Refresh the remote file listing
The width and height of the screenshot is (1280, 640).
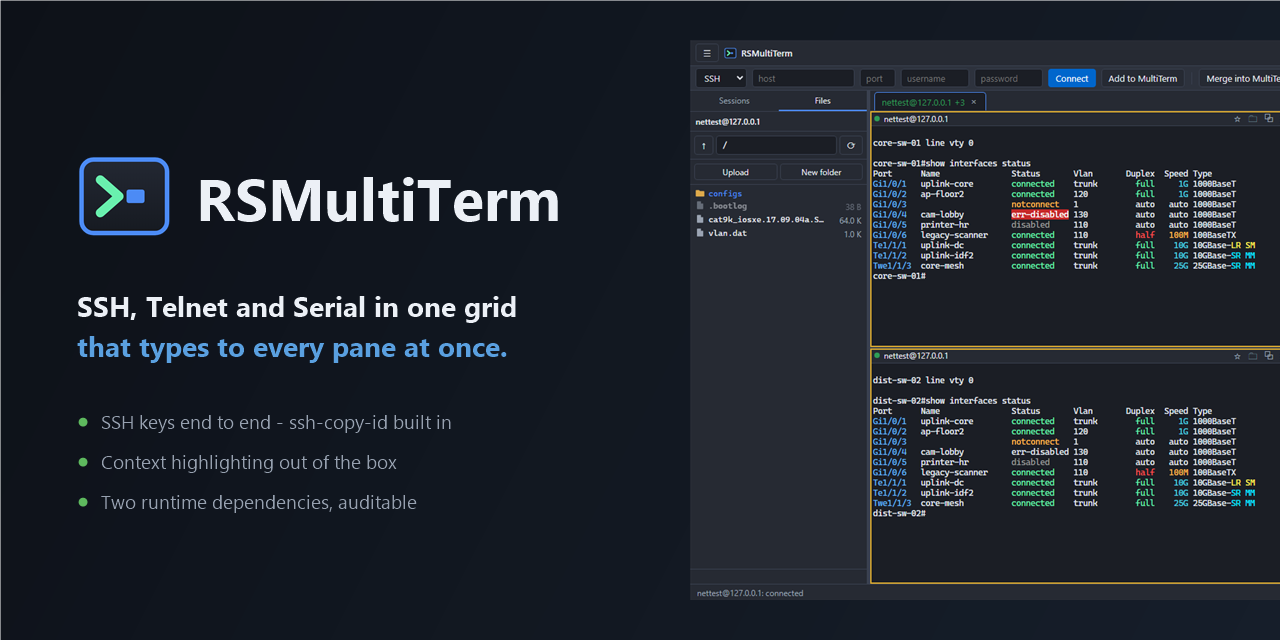[x=851, y=145]
